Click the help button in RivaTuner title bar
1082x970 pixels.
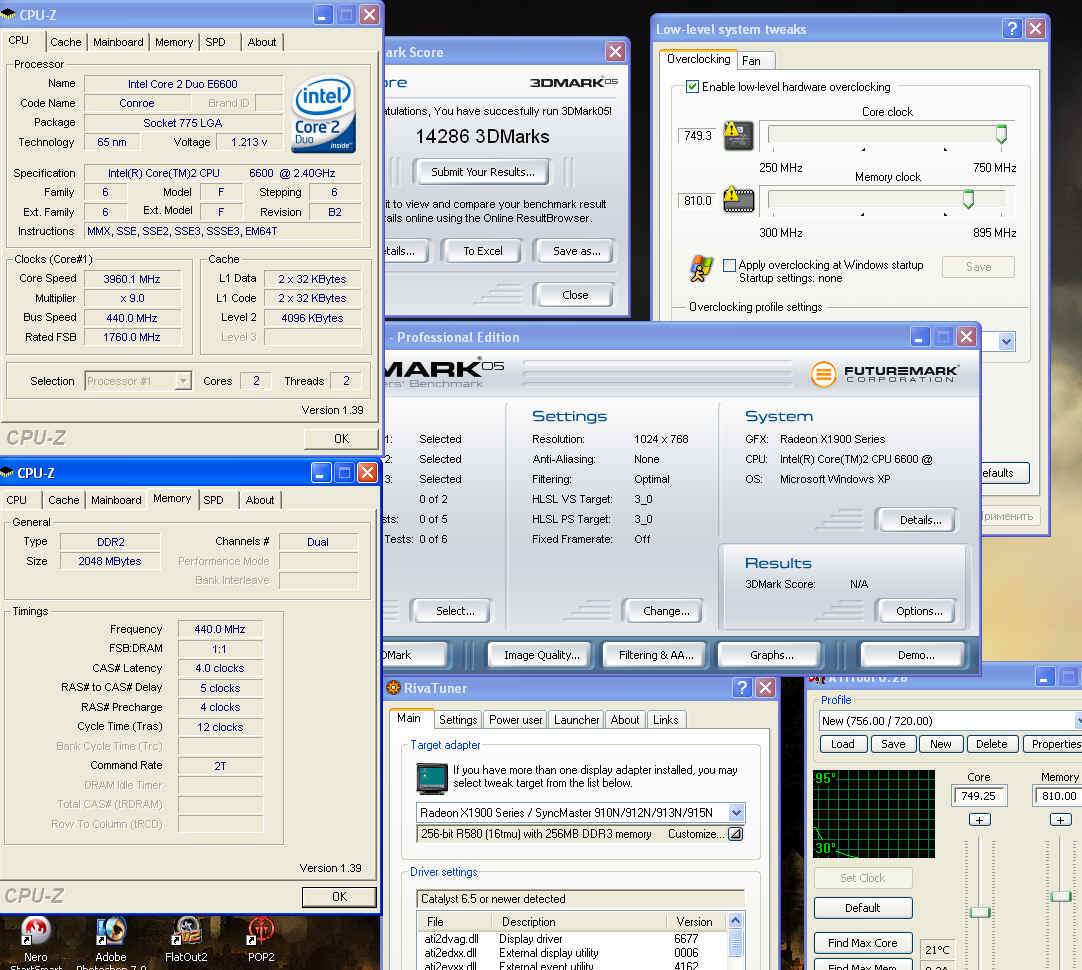pos(742,687)
